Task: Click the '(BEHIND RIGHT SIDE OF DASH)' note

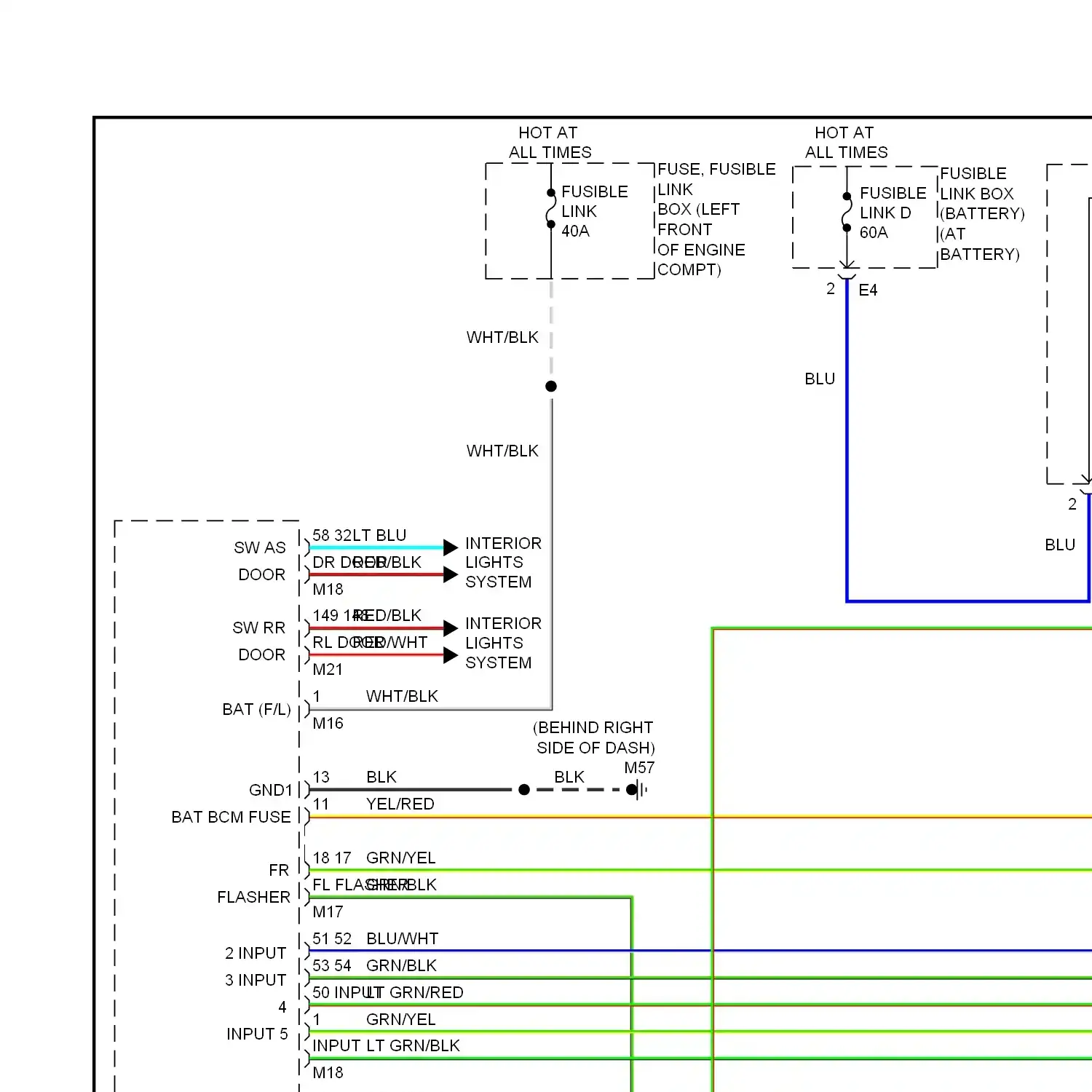Action: coord(594,738)
